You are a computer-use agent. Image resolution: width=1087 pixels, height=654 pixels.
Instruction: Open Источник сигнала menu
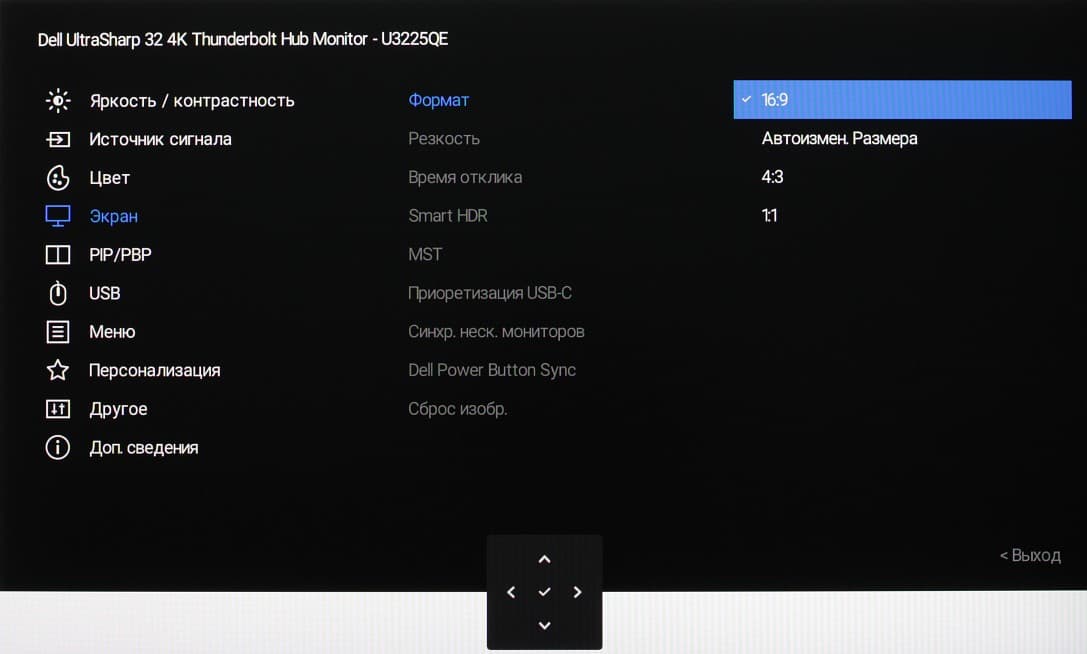[160, 139]
